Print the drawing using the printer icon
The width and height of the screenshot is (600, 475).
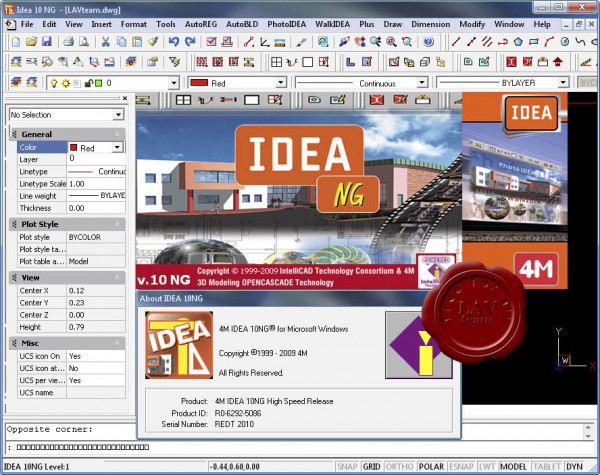point(68,41)
